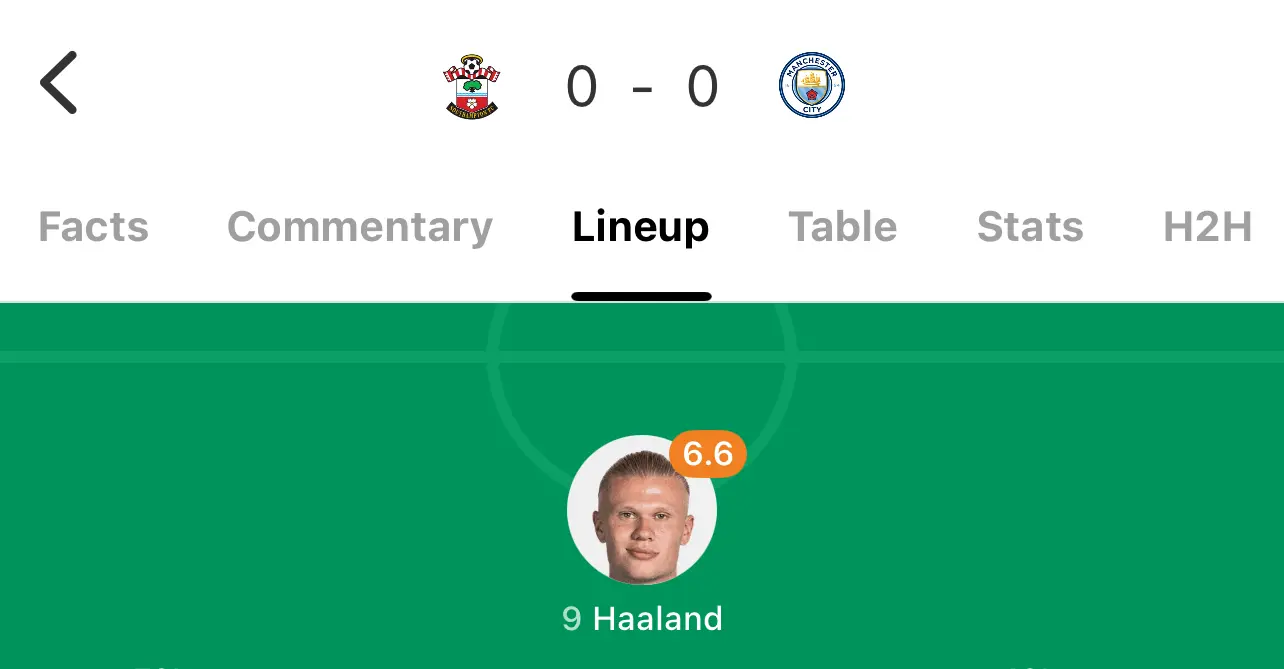Image resolution: width=1284 pixels, height=669 pixels.
Task: Switch to the Facts tab
Action: tap(93, 227)
